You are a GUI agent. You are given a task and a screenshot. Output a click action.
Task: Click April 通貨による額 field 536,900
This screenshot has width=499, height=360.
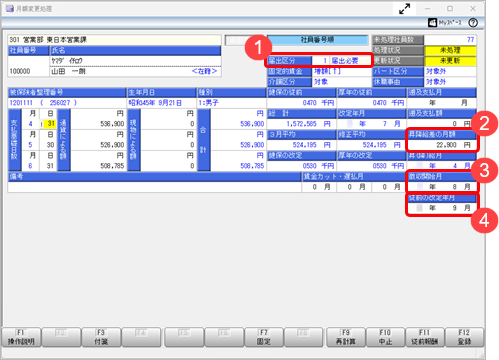[x=98, y=124]
